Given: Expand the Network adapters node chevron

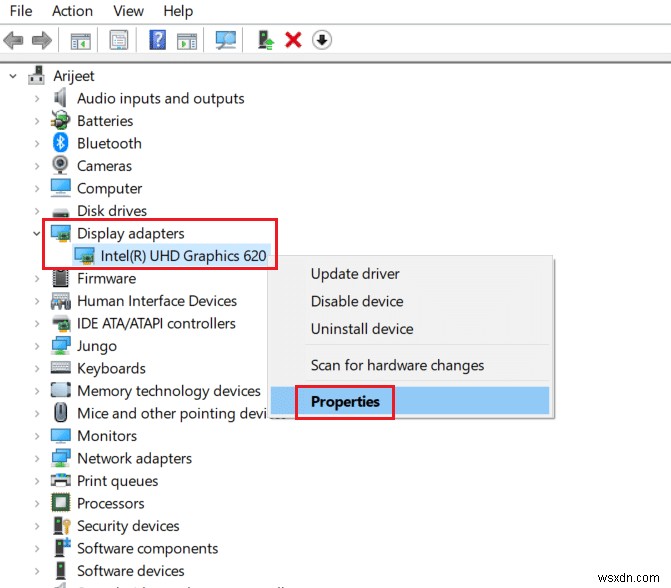Looking at the screenshot, I should [x=37, y=459].
